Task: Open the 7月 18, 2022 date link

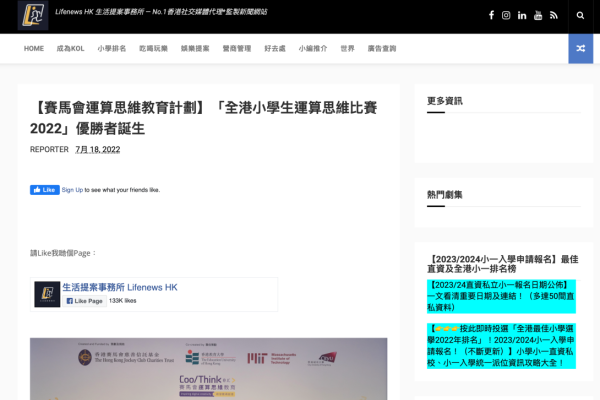Action: pyautogui.click(x=97, y=149)
